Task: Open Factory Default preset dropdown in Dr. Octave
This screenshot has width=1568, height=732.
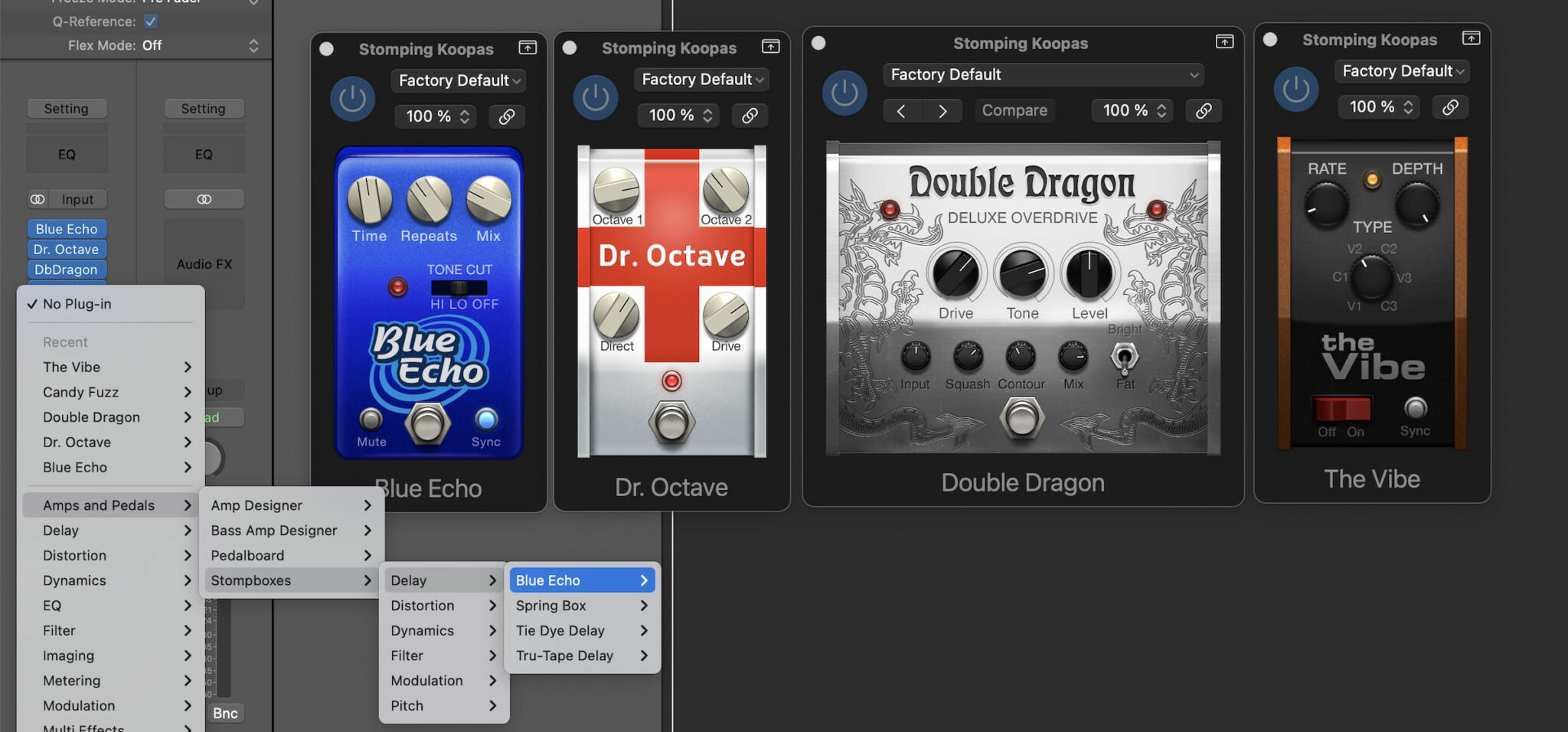Action: (x=701, y=80)
